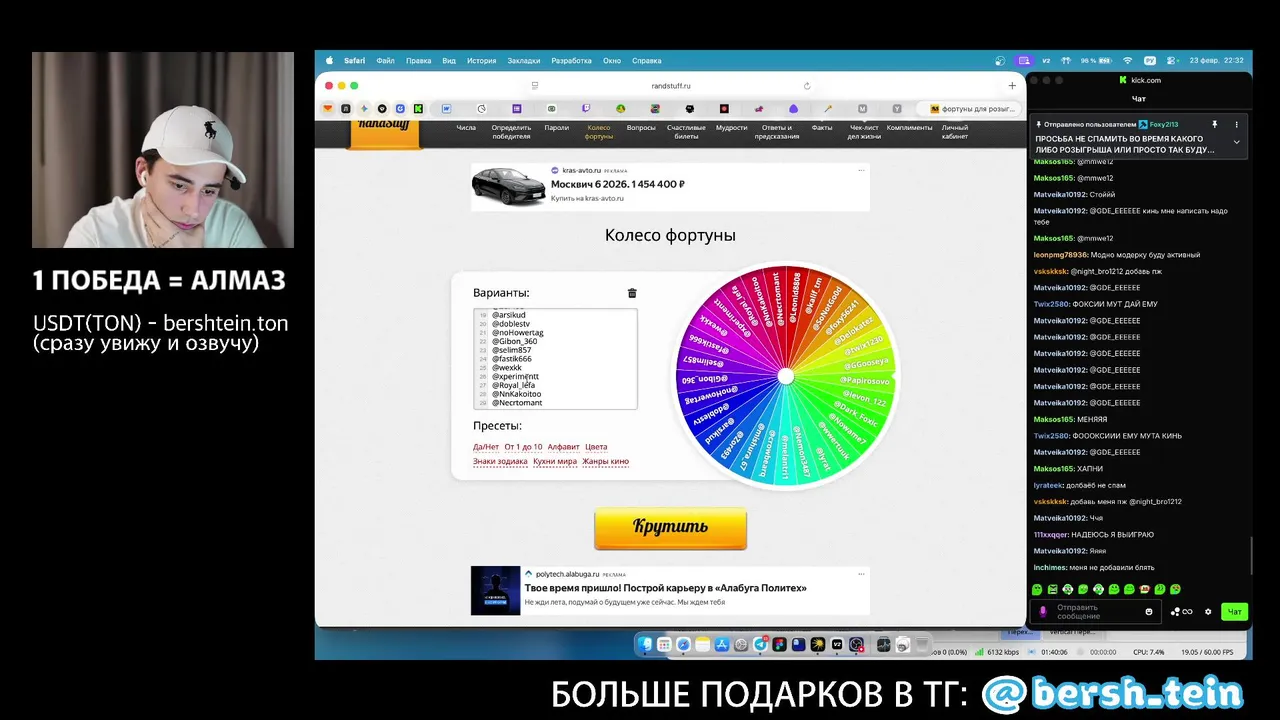Click inside the Варианты text list
The image size is (1280, 720).
(x=555, y=359)
